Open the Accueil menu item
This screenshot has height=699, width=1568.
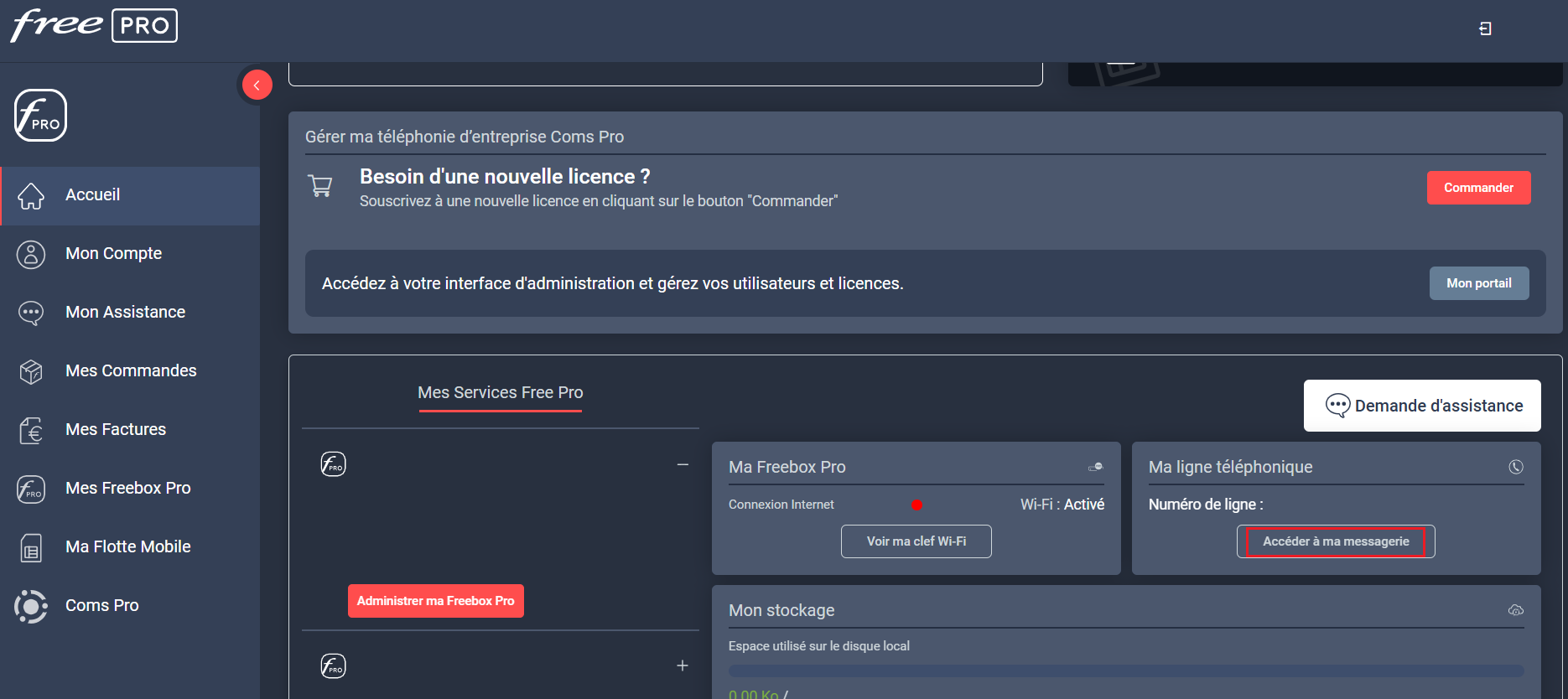coord(130,195)
